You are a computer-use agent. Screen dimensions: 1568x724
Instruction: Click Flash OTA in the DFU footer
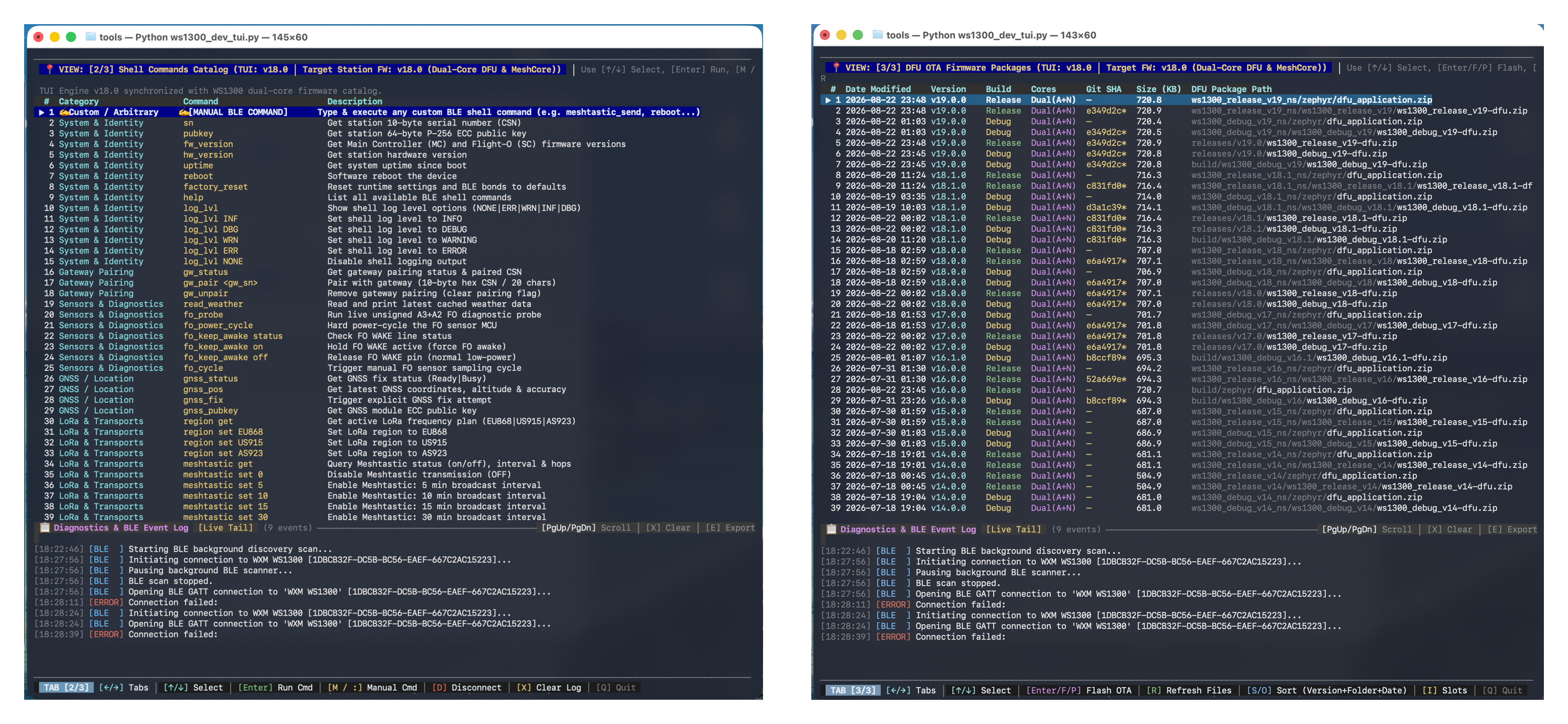pyautogui.click(x=1079, y=691)
